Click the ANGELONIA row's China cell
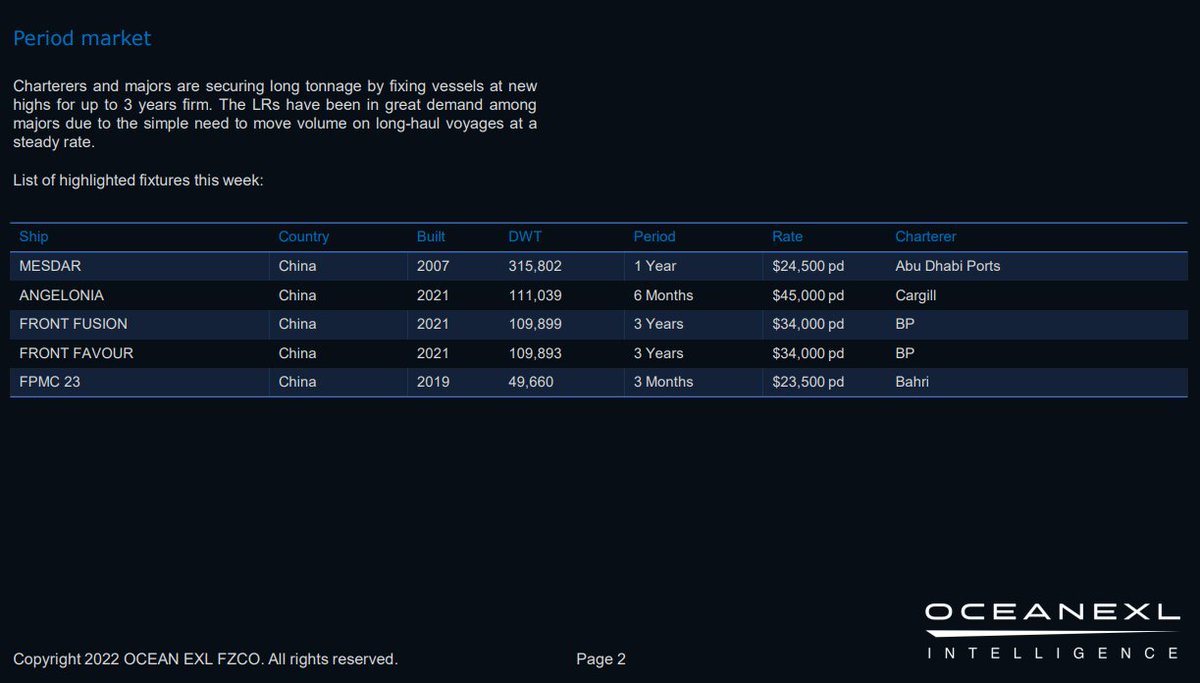 [297, 295]
